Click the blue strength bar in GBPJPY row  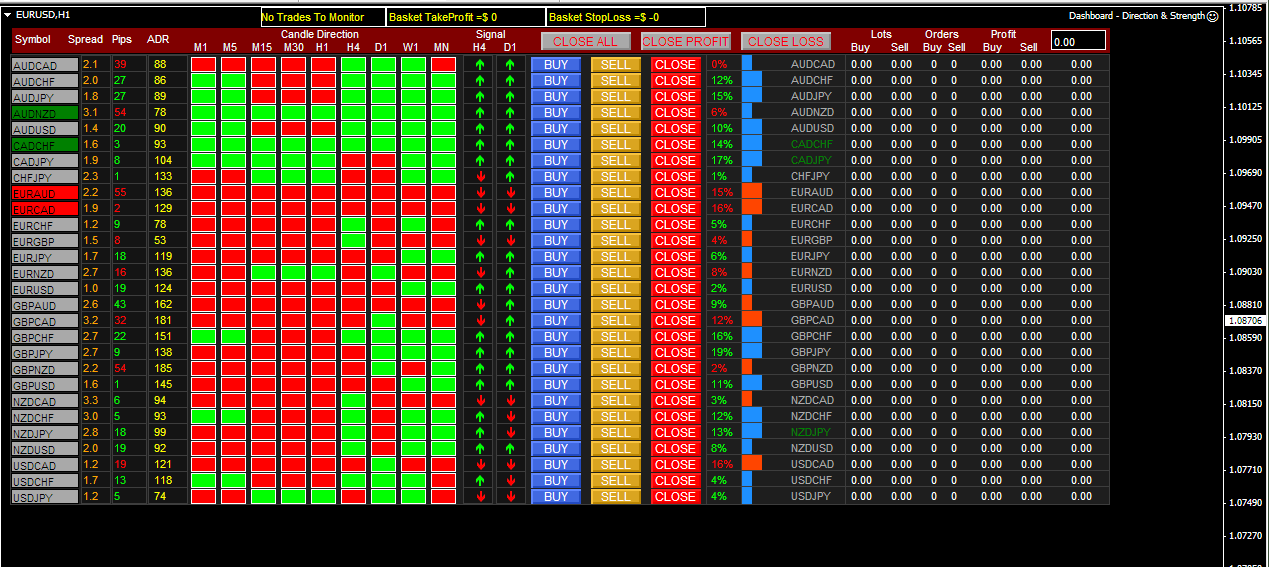(x=753, y=352)
